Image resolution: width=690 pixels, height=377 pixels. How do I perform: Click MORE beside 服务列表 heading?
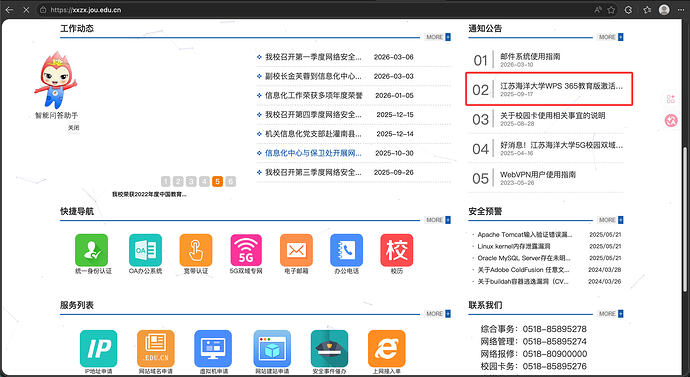(x=438, y=314)
